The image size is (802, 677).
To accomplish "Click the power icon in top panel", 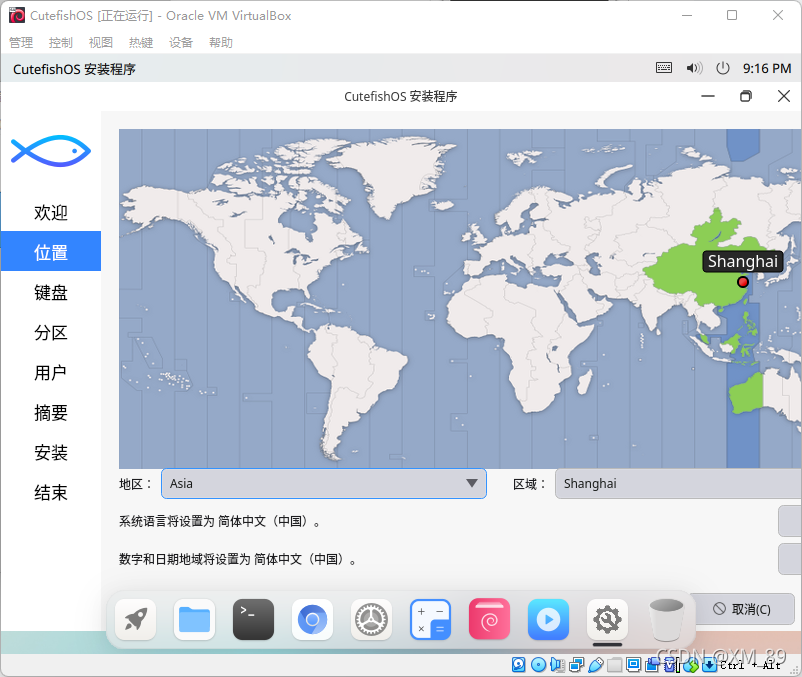I will pyautogui.click(x=723, y=68).
